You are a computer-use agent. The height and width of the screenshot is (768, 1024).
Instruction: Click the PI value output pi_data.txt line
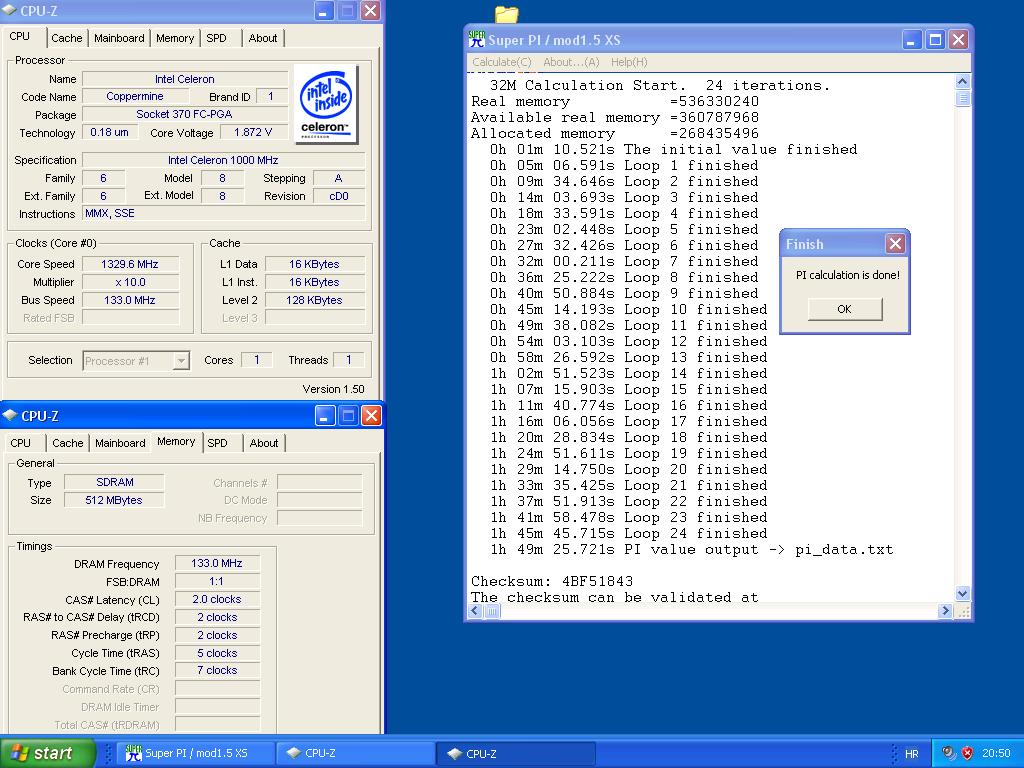coord(691,550)
